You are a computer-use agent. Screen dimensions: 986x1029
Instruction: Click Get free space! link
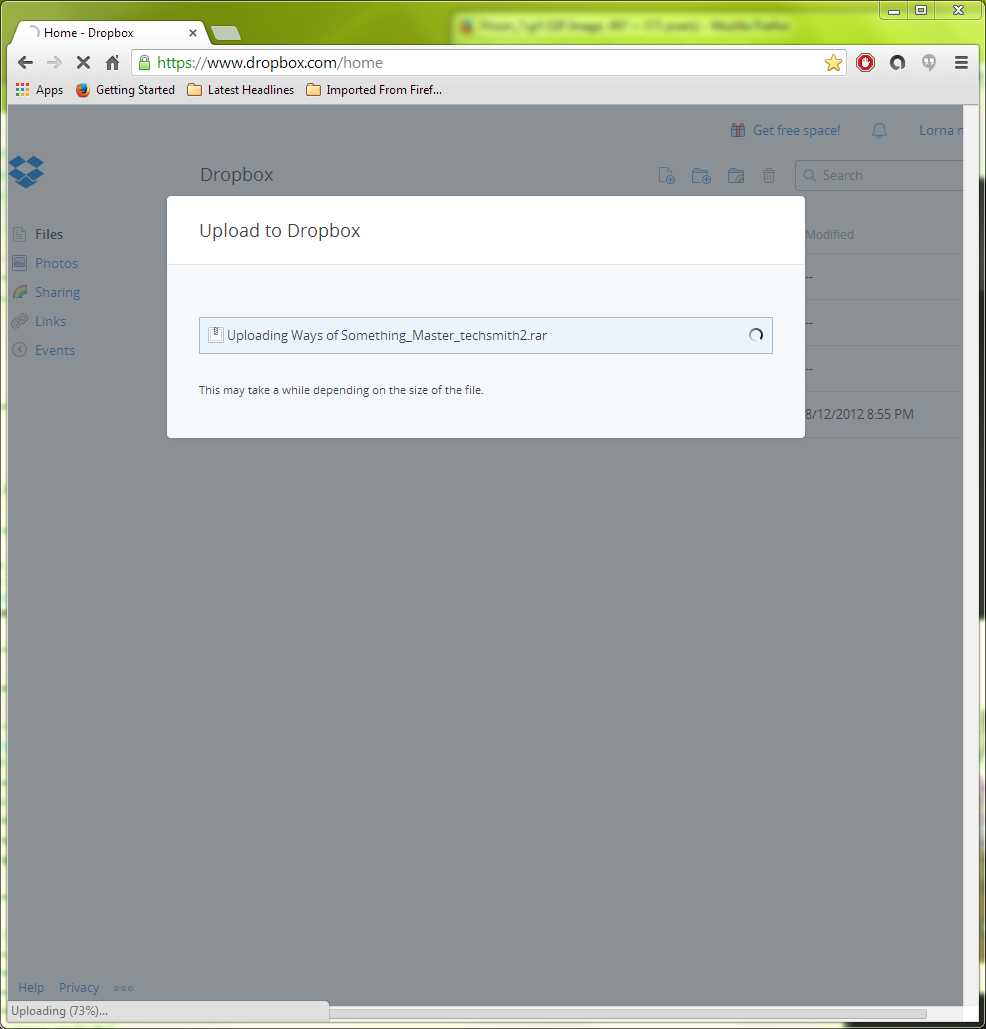coord(796,131)
